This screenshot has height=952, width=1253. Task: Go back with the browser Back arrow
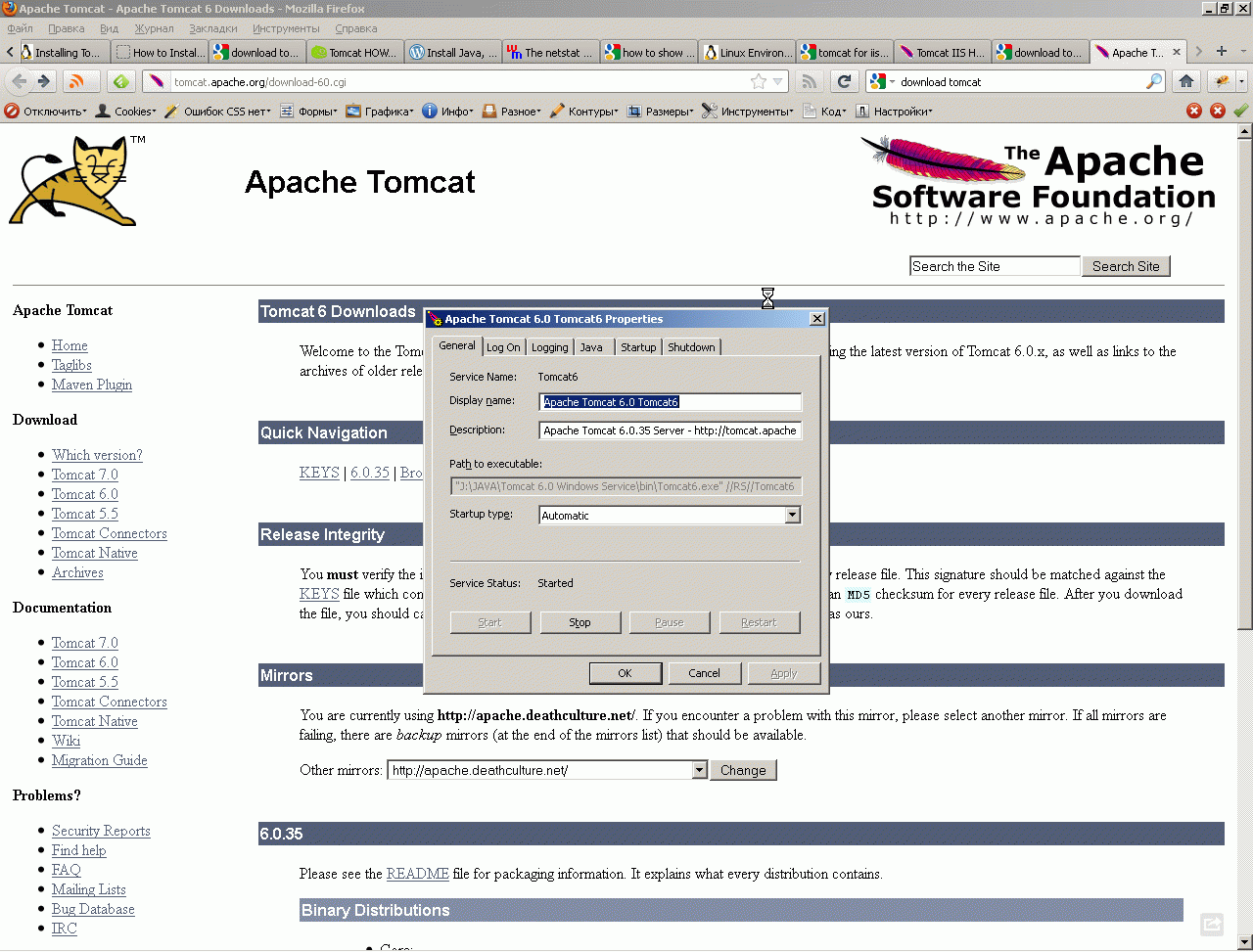point(20,81)
